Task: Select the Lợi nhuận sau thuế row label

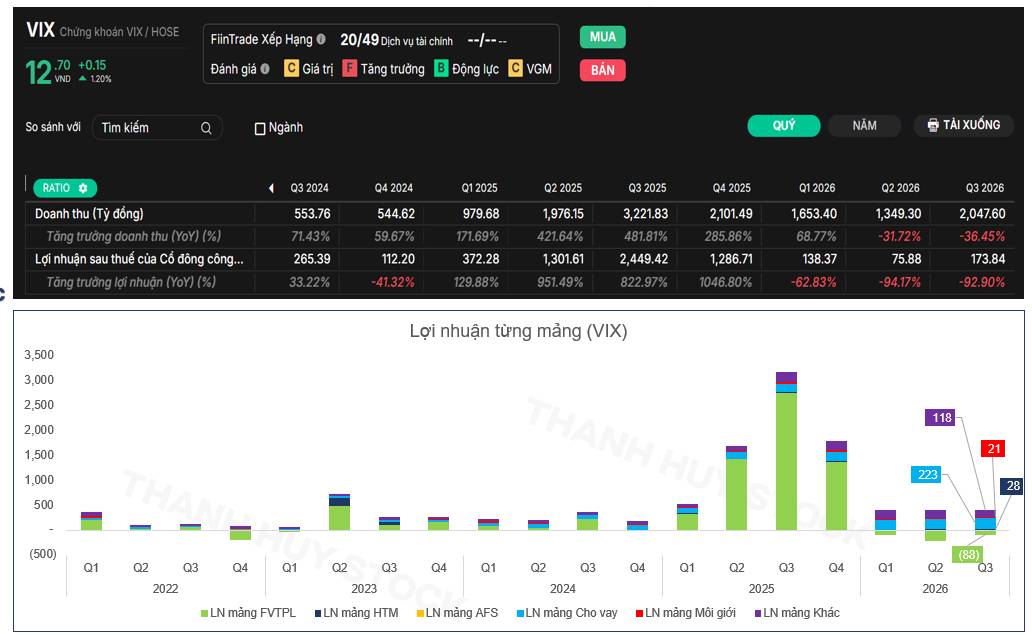Action: 139,259
